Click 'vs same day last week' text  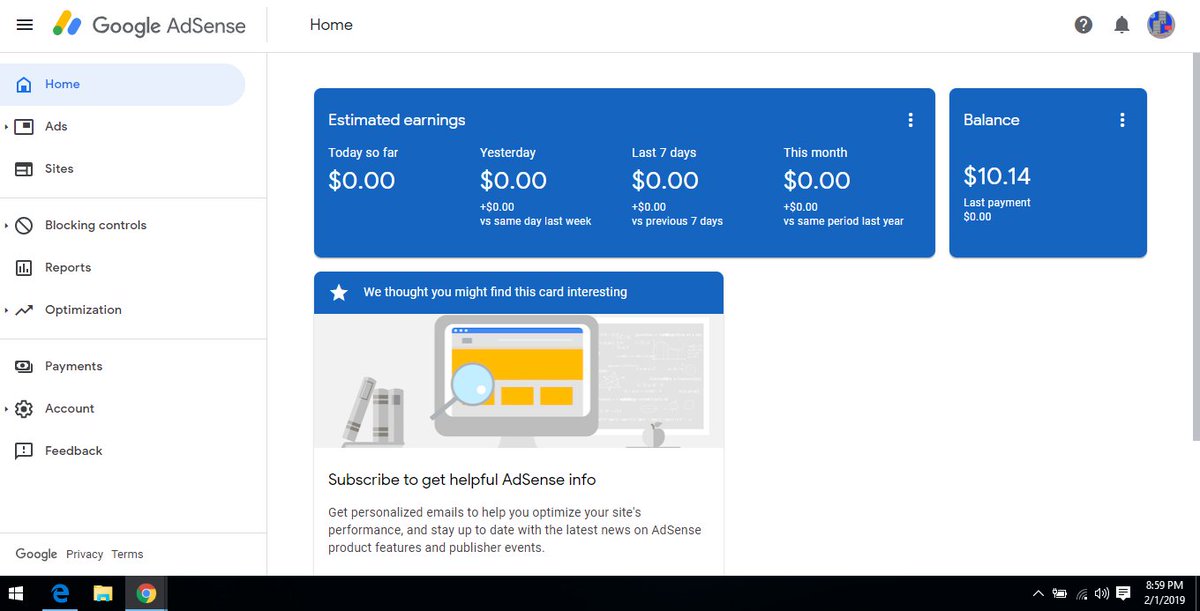[536, 221]
